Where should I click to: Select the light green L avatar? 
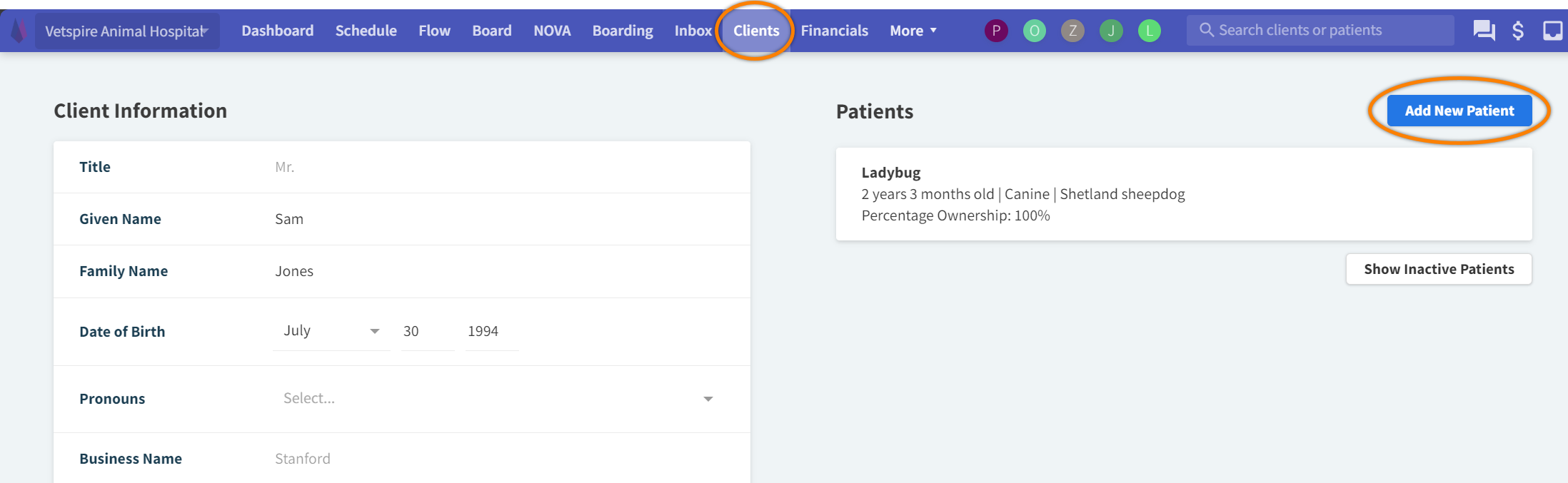tap(1149, 31)
